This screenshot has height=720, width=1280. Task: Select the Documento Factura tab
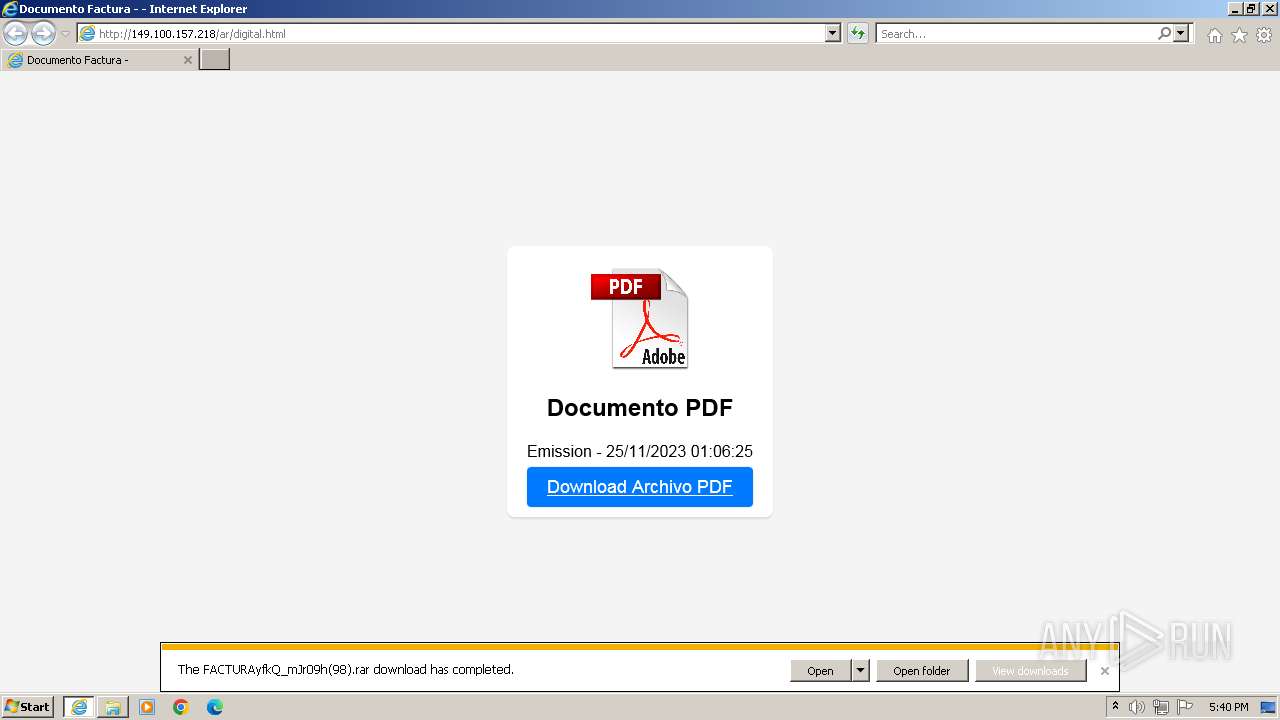pyautogui.click(x=99, y=60)
